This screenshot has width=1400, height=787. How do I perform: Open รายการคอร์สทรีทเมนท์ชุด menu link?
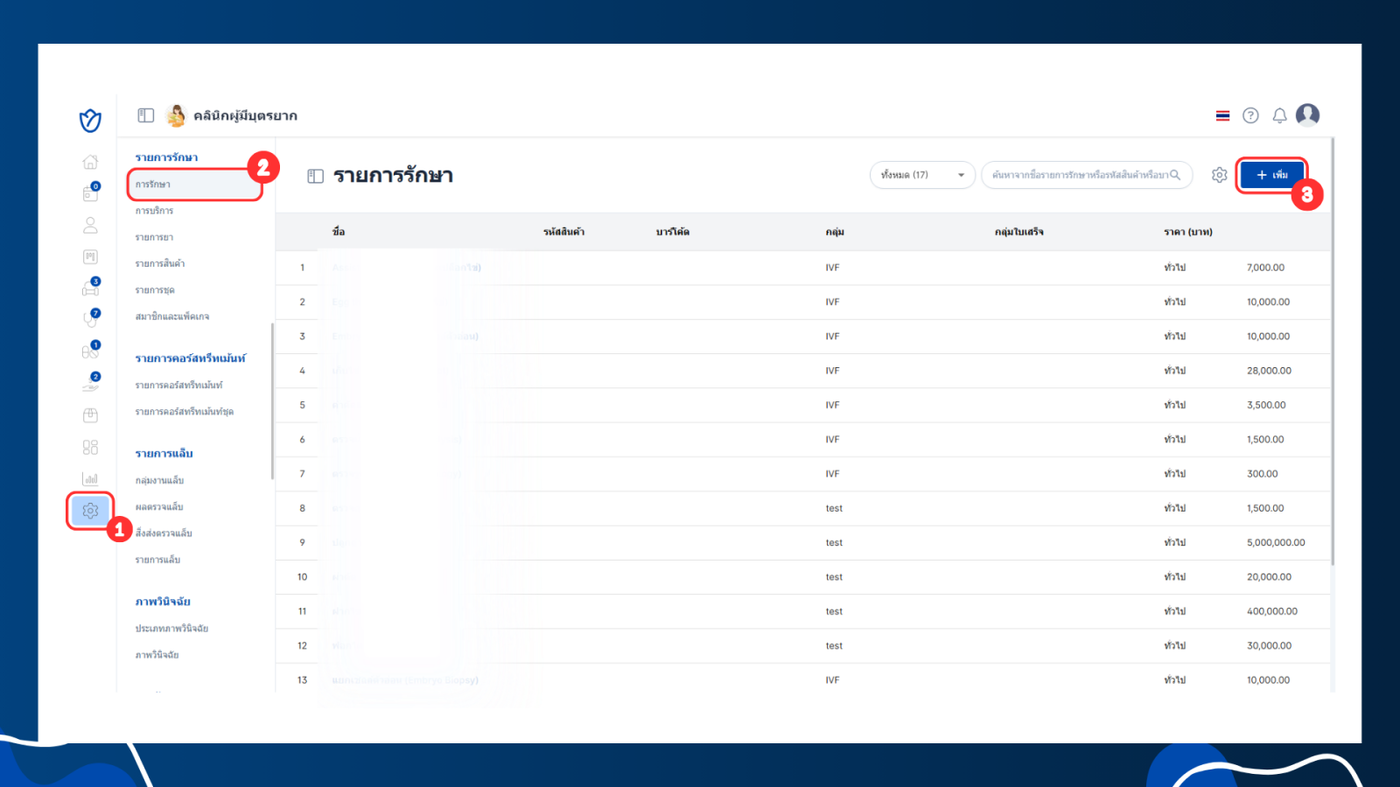point(185,411)
